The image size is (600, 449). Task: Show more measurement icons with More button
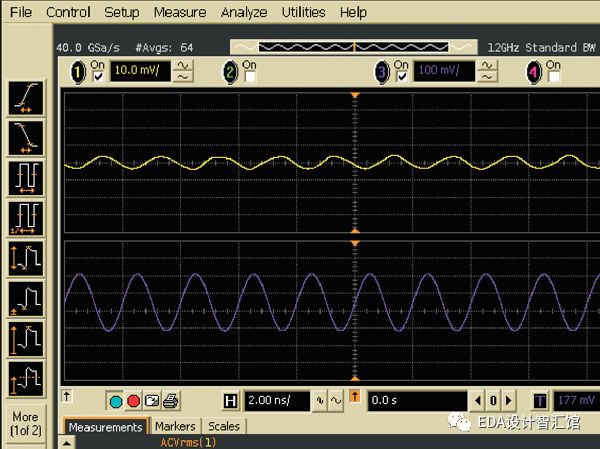tap(25, 424)
